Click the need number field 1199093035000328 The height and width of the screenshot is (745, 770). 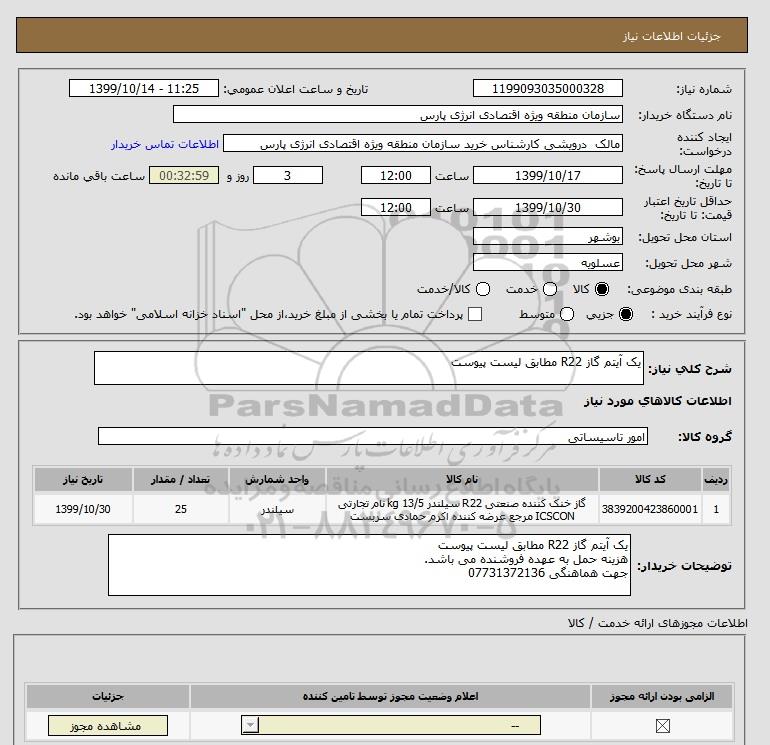(x=548, y=88)
